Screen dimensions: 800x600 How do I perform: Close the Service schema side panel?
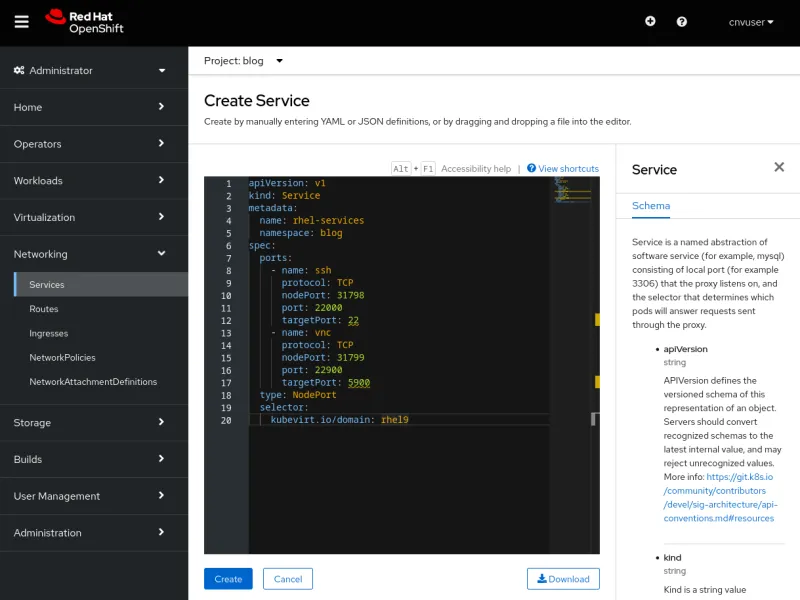pos(779,167)
